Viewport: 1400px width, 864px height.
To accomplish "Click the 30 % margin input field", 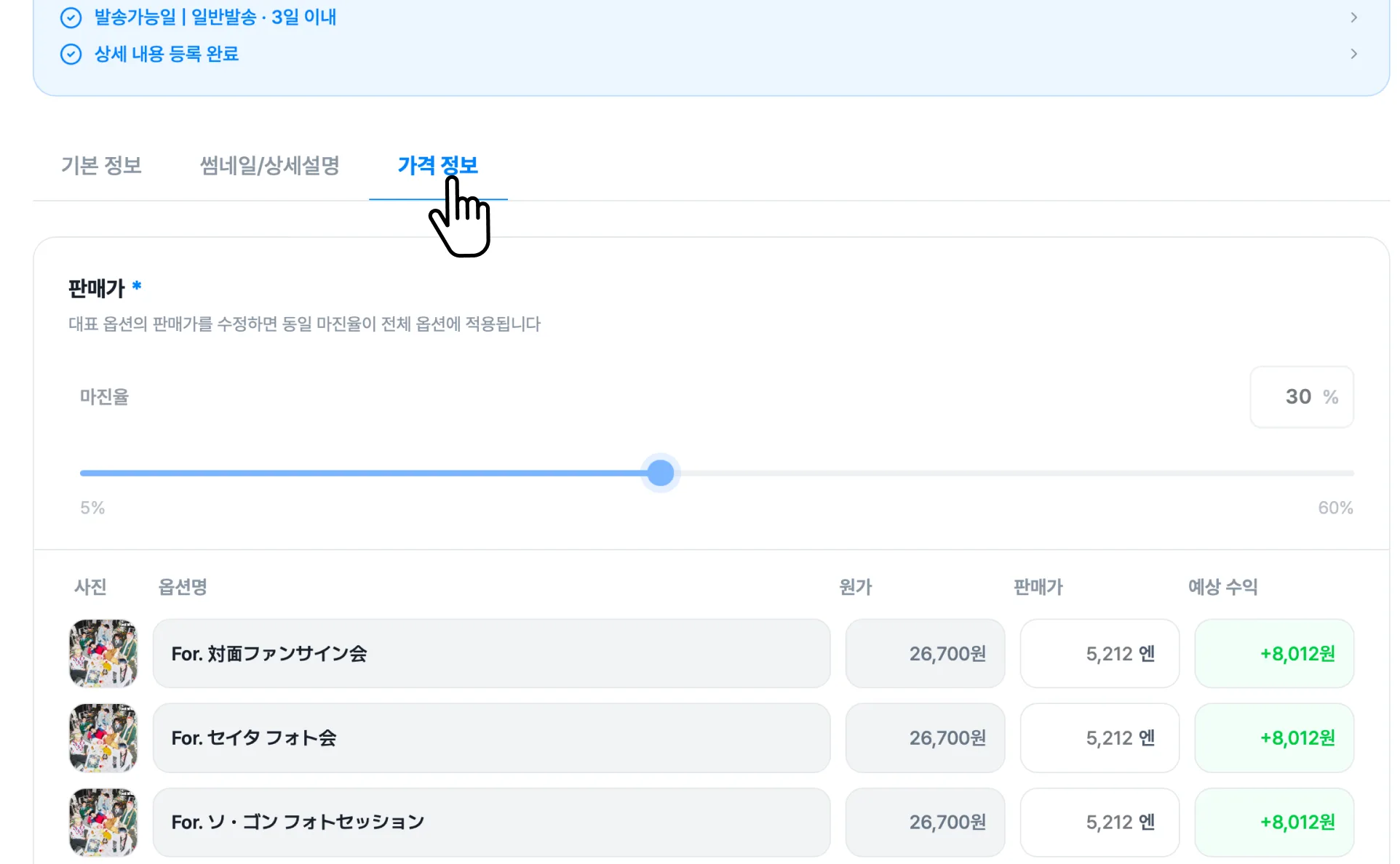I will point(1302,396).
